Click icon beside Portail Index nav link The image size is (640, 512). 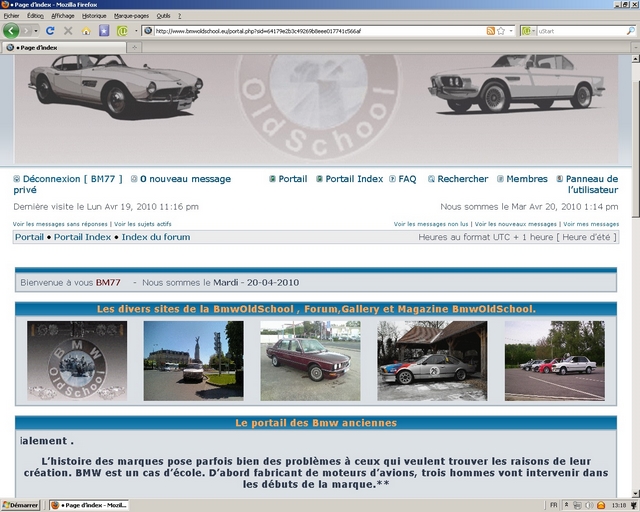[x=320, y=179]
